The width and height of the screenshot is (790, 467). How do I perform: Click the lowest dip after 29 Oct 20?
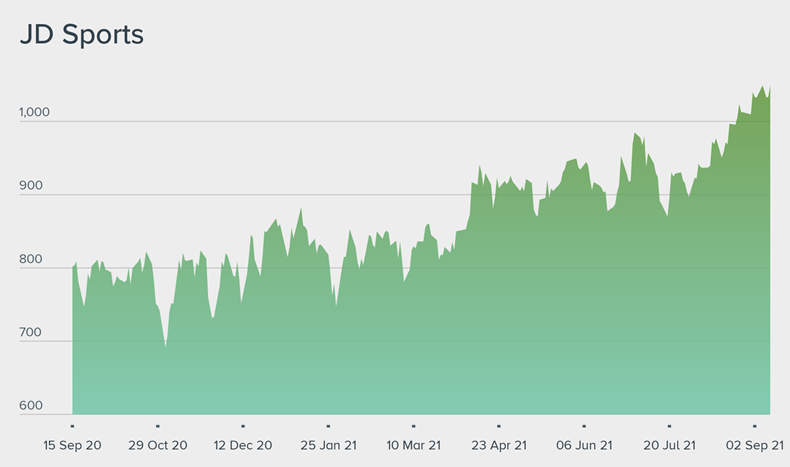pyautogui.click(x=166, y=346)
